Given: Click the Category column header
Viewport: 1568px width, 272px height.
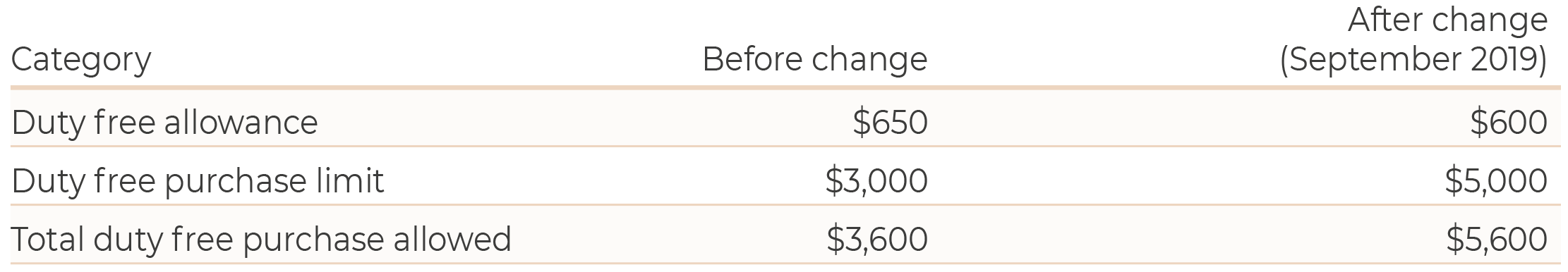Looking at the screenshot, I should tap(81, 61).
